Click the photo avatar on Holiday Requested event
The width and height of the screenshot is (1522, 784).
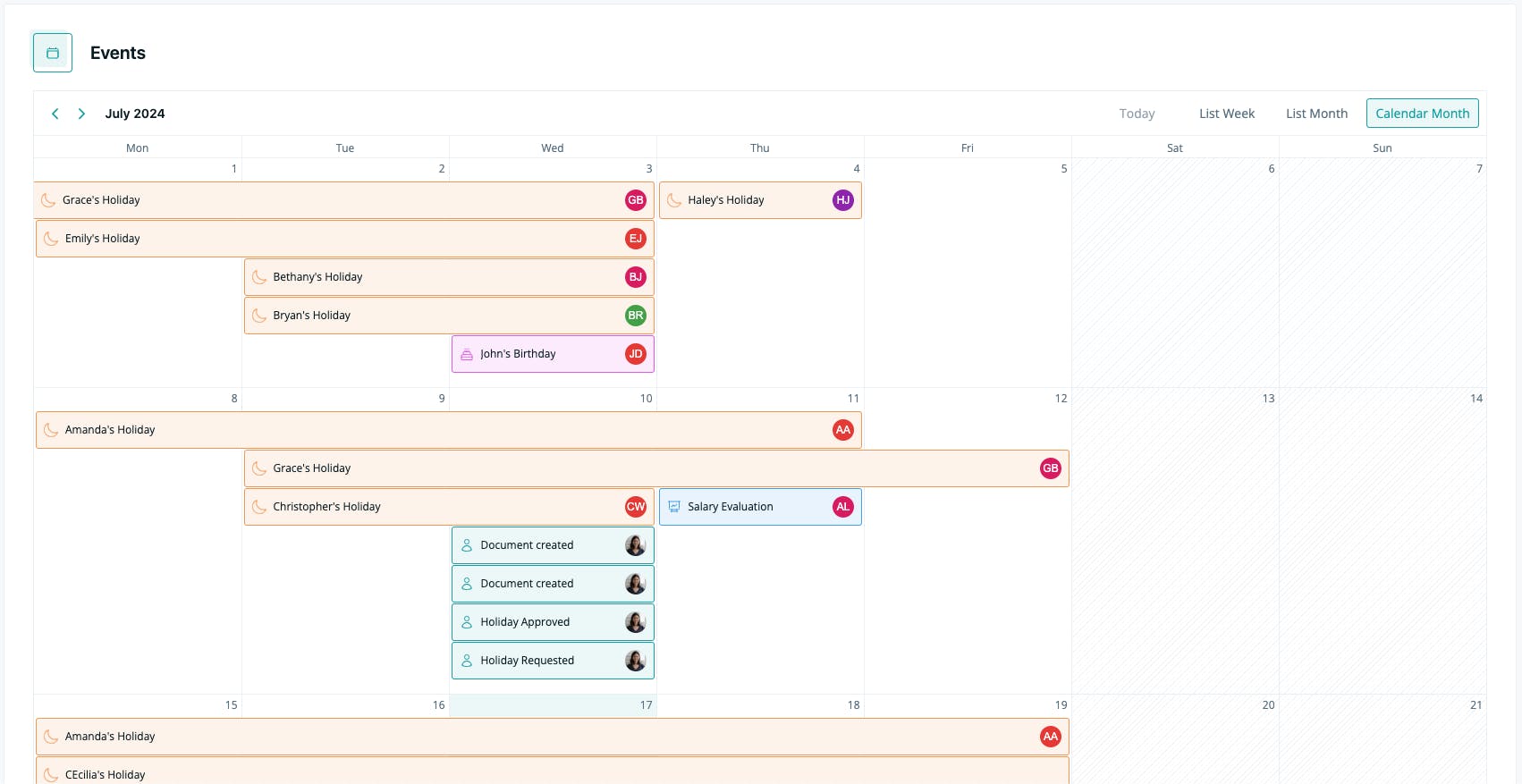tap(636, 661)
